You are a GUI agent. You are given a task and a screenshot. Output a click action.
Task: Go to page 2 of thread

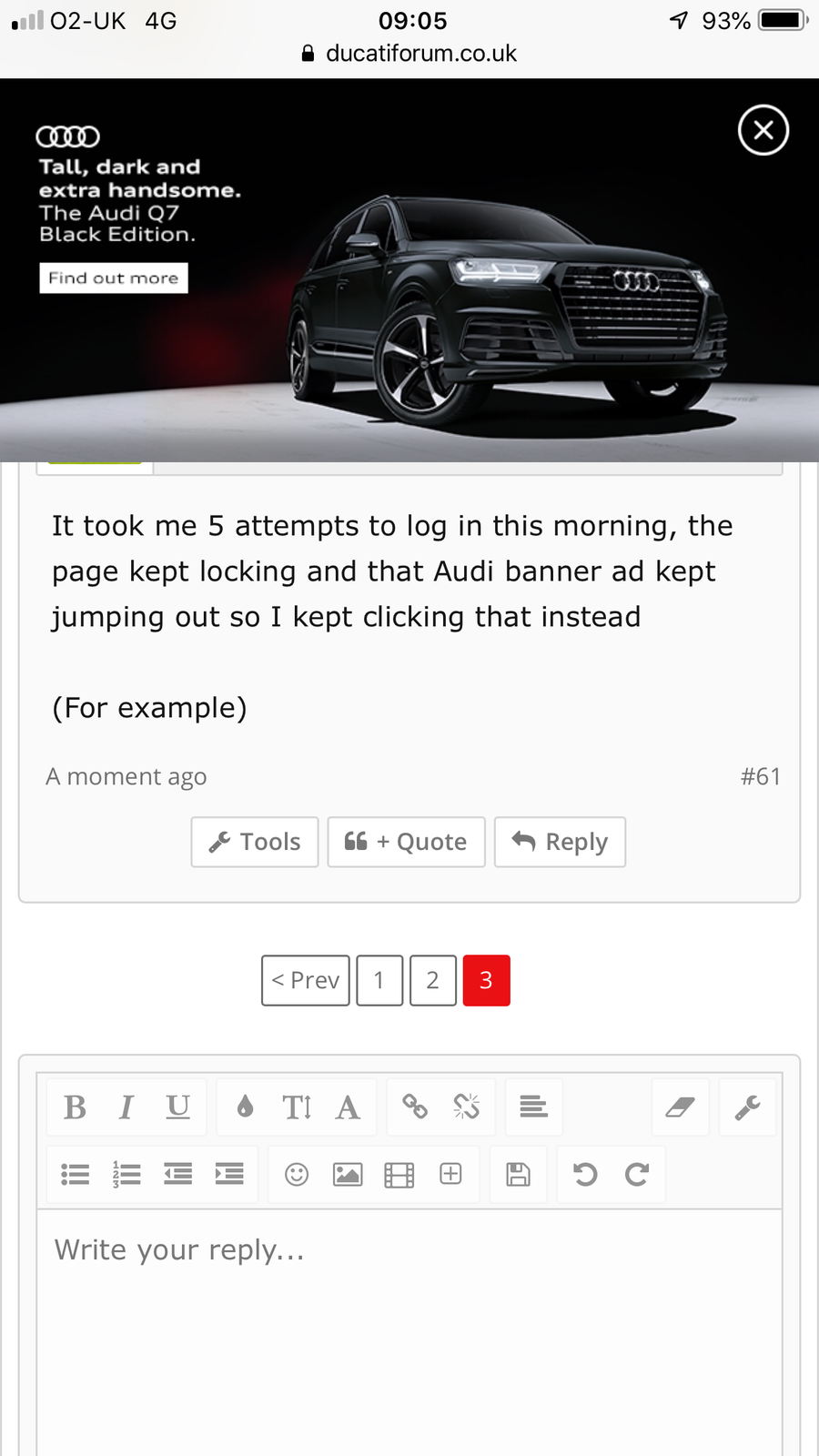coord(433,980)
